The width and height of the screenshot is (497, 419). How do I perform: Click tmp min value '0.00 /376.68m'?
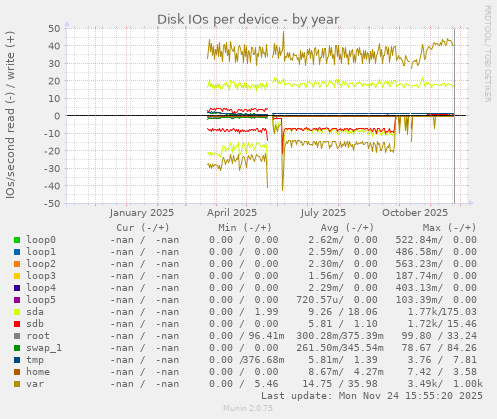247,360
